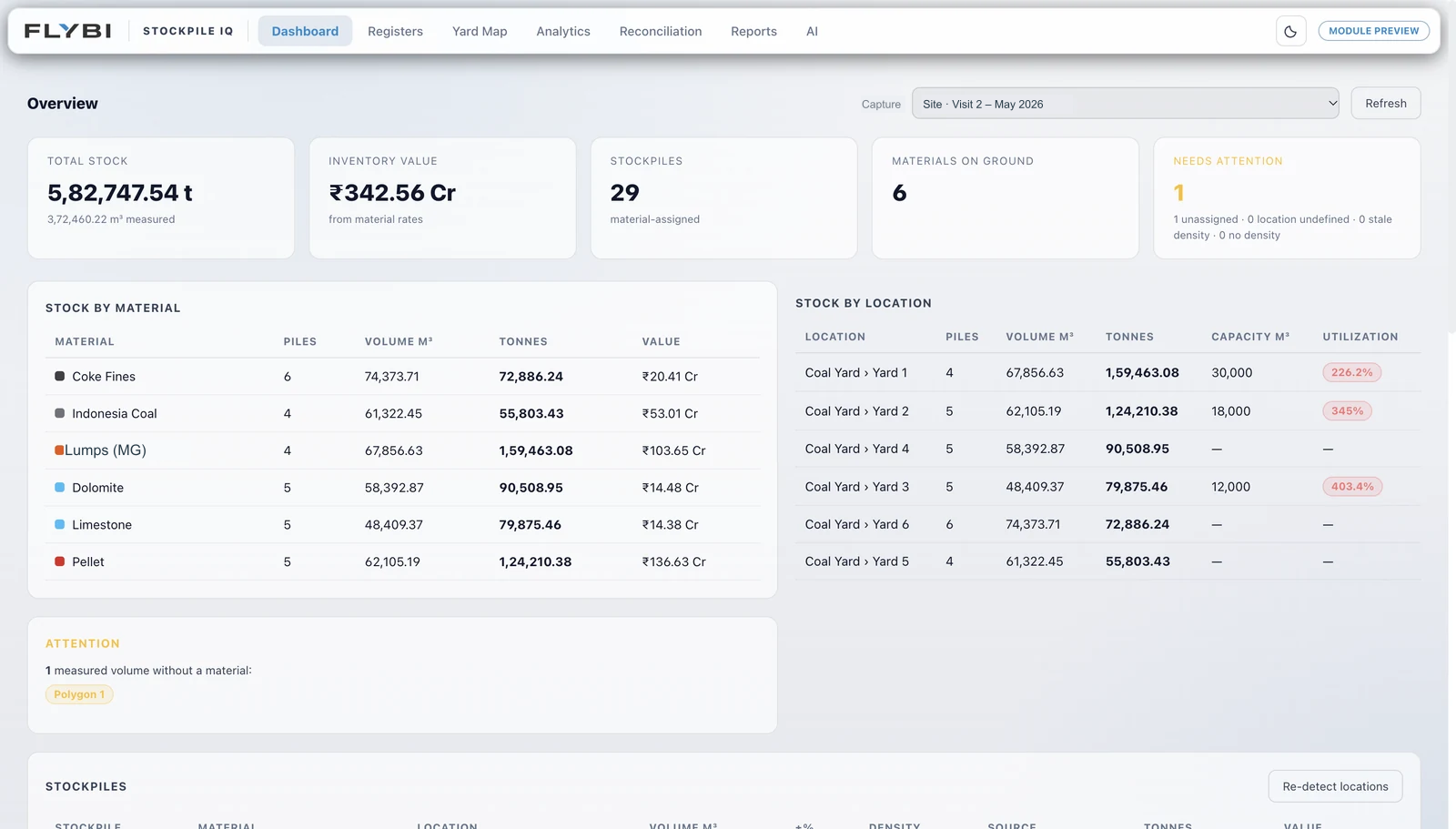Click the Materials on Ground count 6
The image size is (1456, 829).
(899, 193)
